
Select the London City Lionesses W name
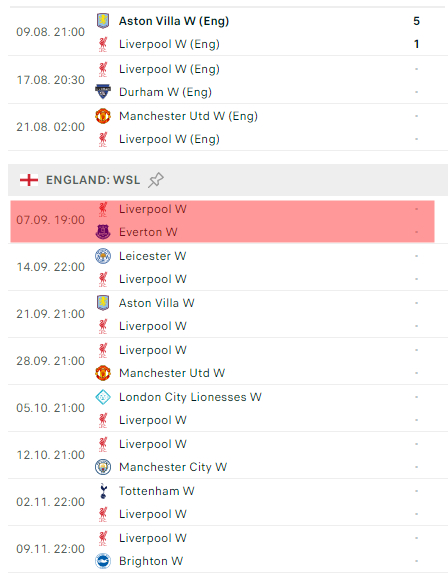tap(190, 397)
